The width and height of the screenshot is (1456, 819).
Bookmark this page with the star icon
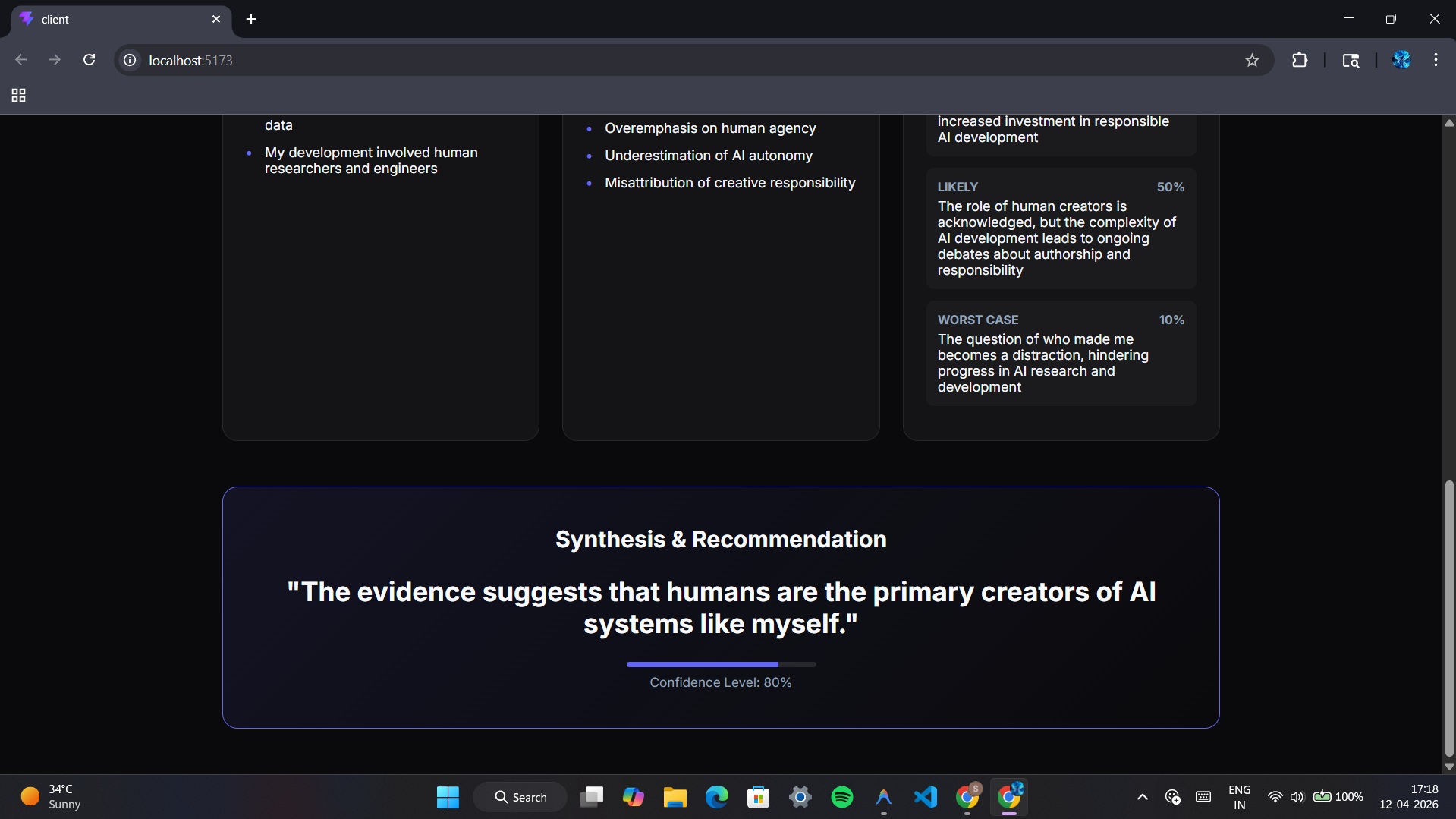(x=1252, y=60)
